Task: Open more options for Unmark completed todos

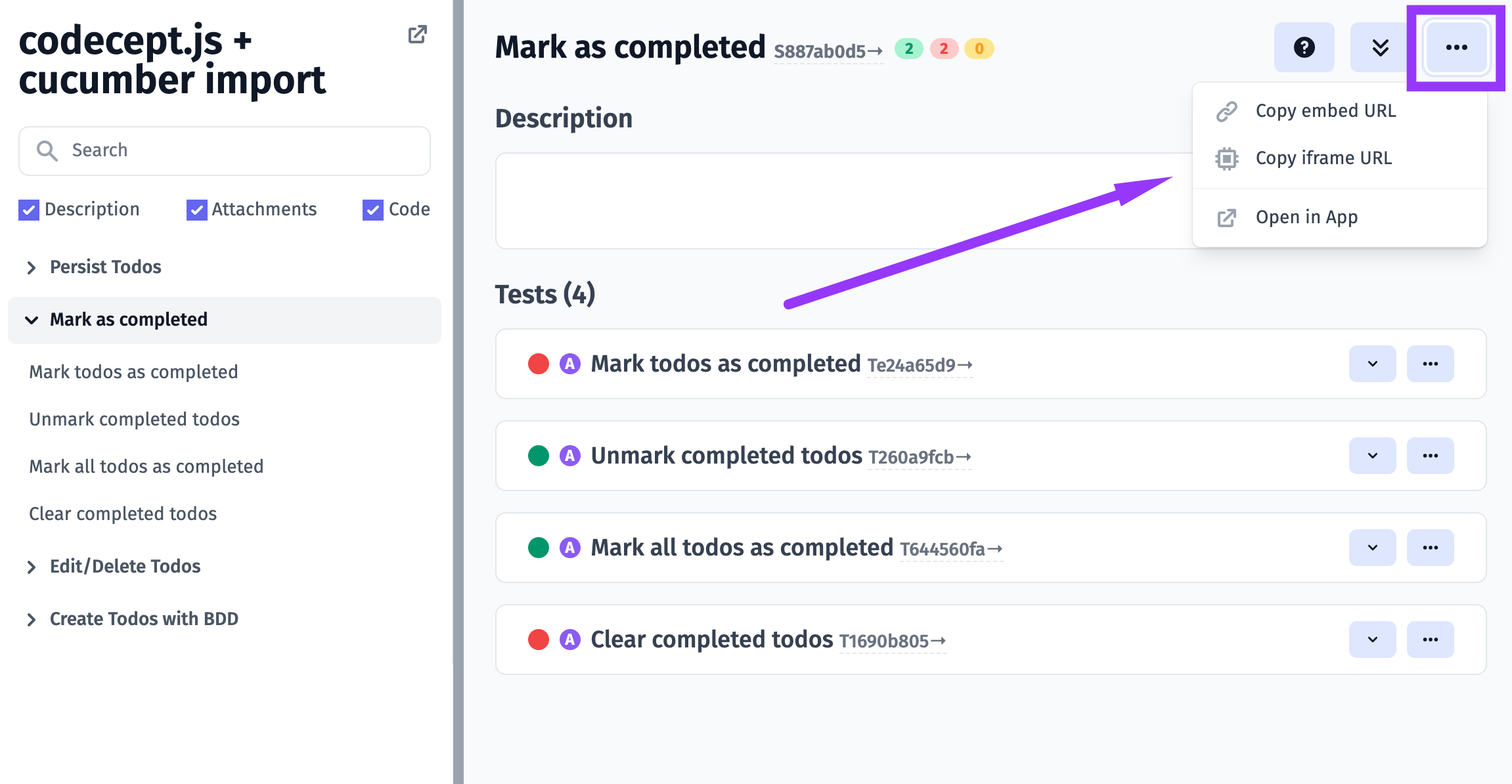Action: click(x=1430, y=456)
